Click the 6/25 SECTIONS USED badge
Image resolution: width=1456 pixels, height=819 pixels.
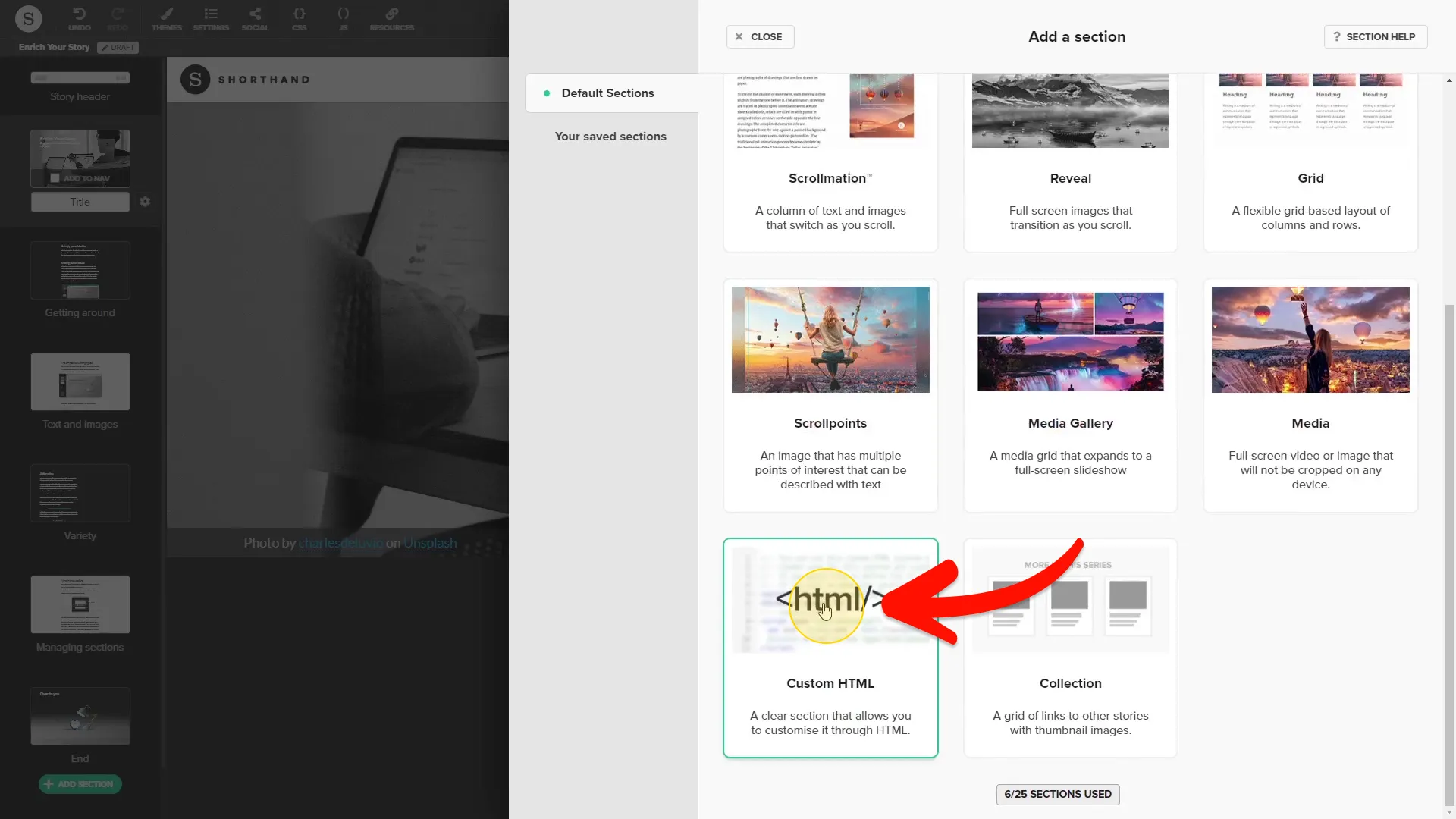click(1058, 794)
